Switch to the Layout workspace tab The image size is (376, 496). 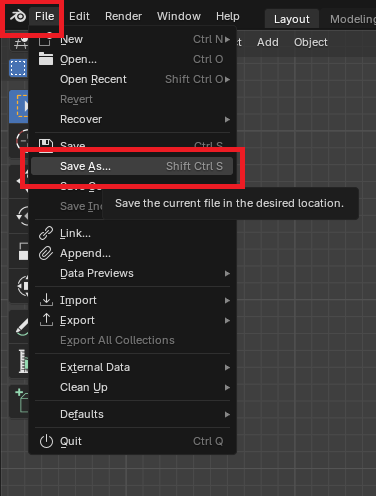pos(292,19)
